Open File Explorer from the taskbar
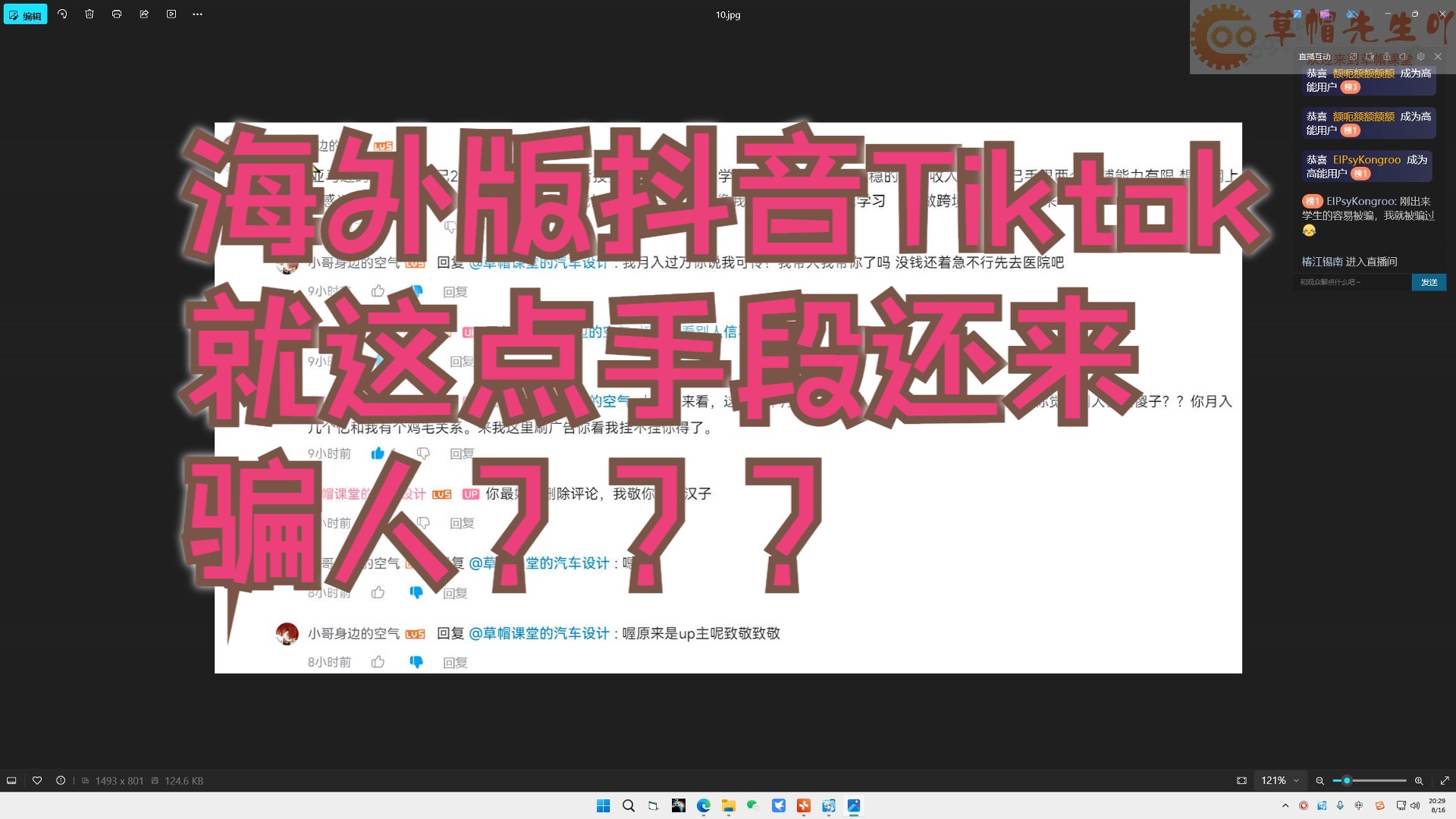Viewport: 1456px width, 819px height. click(728, 805)
